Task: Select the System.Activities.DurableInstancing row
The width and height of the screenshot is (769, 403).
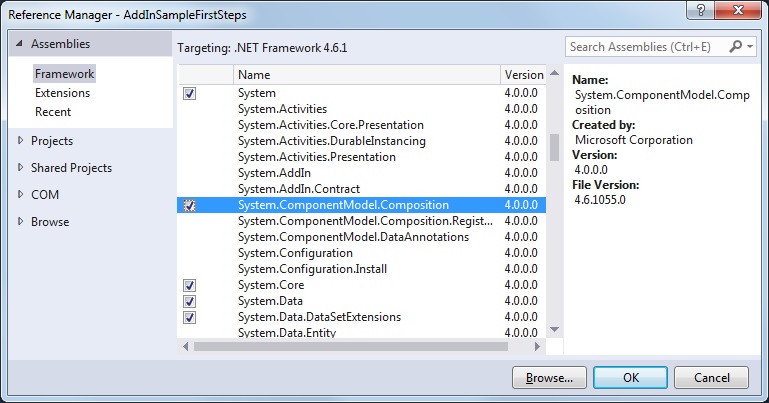Action: (361, 141)
